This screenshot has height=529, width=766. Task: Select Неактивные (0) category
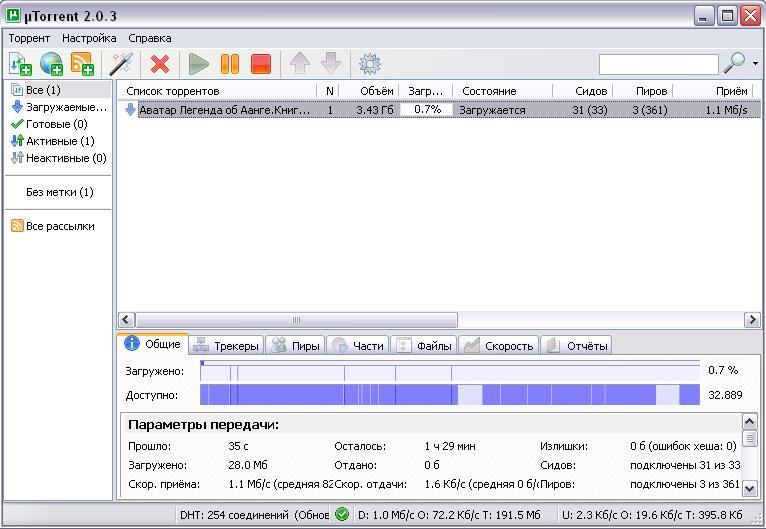pyautogui.click(x=59, y=158)
